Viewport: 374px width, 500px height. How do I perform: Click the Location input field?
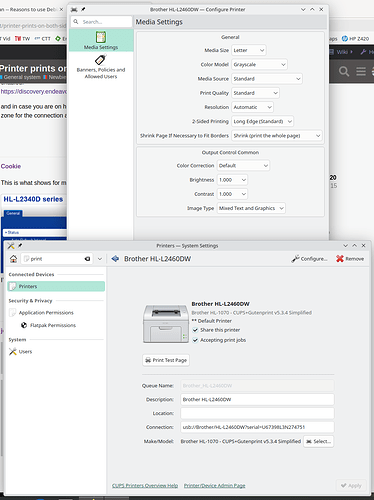(x=257, y=413)
